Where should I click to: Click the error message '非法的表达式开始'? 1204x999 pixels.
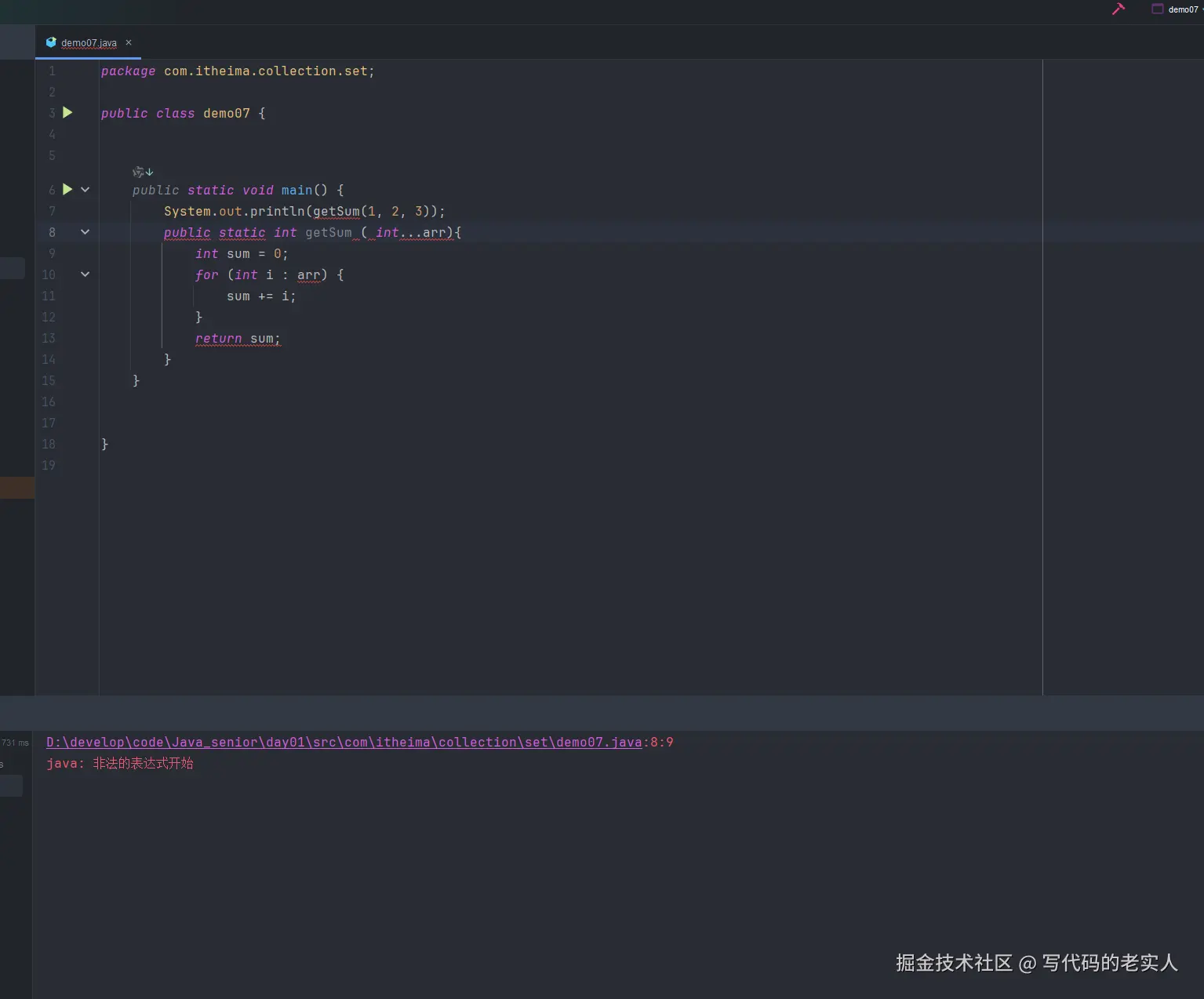[x=143, y=763]
